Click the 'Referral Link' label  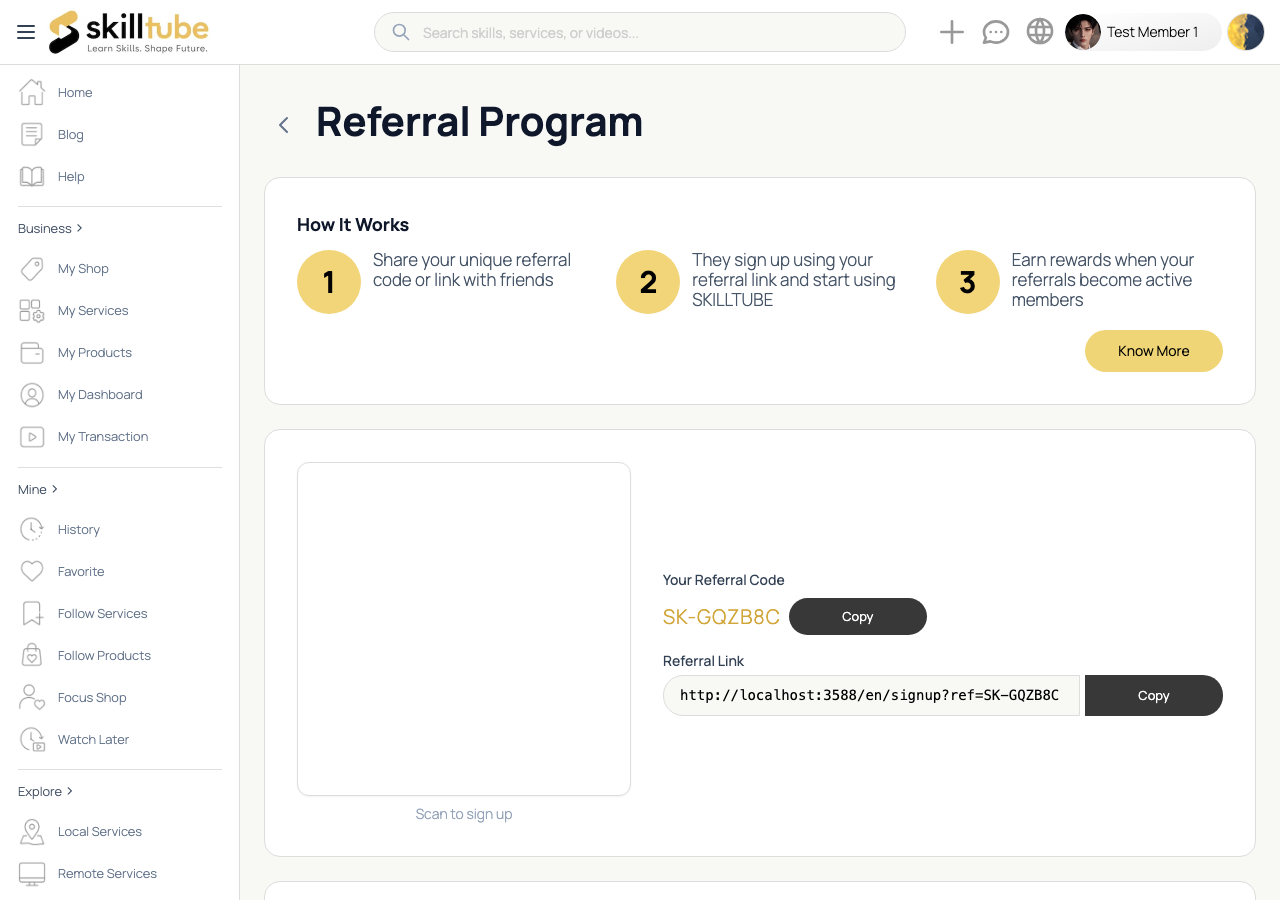pos(704,661)
